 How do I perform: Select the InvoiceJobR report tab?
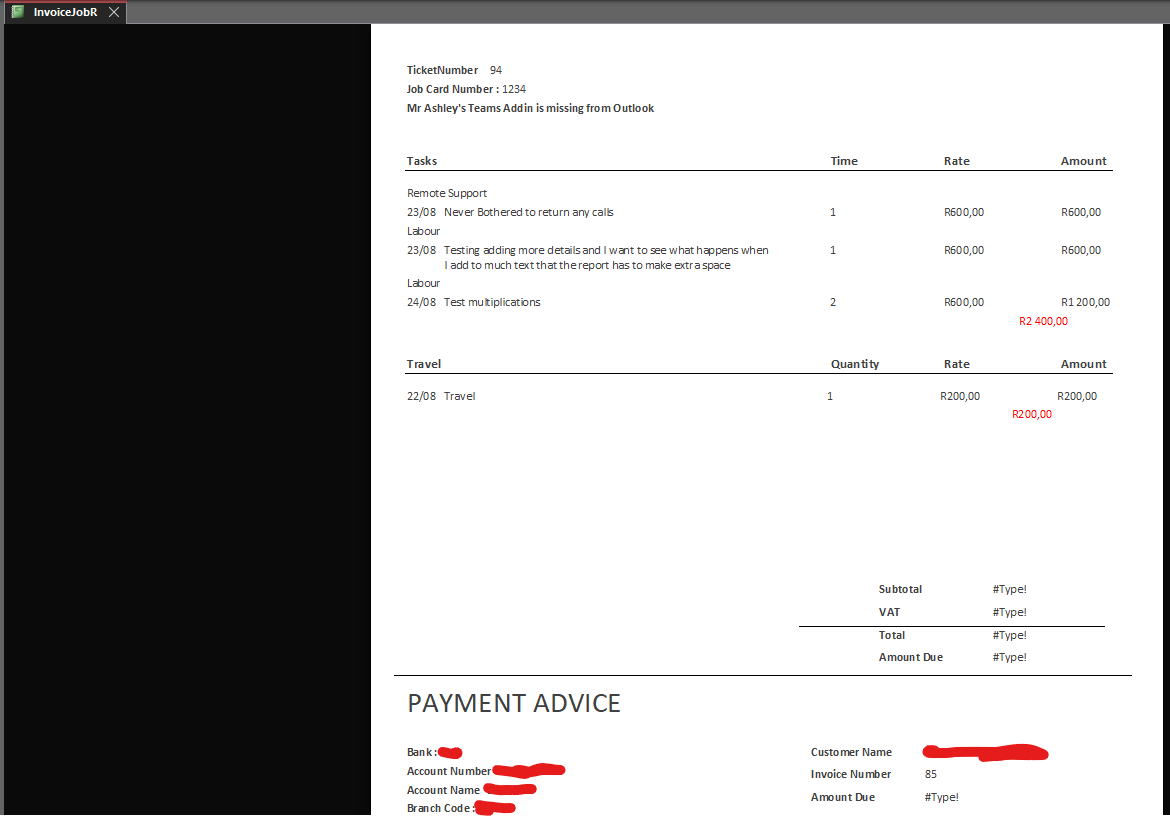[x=64, y=12]
